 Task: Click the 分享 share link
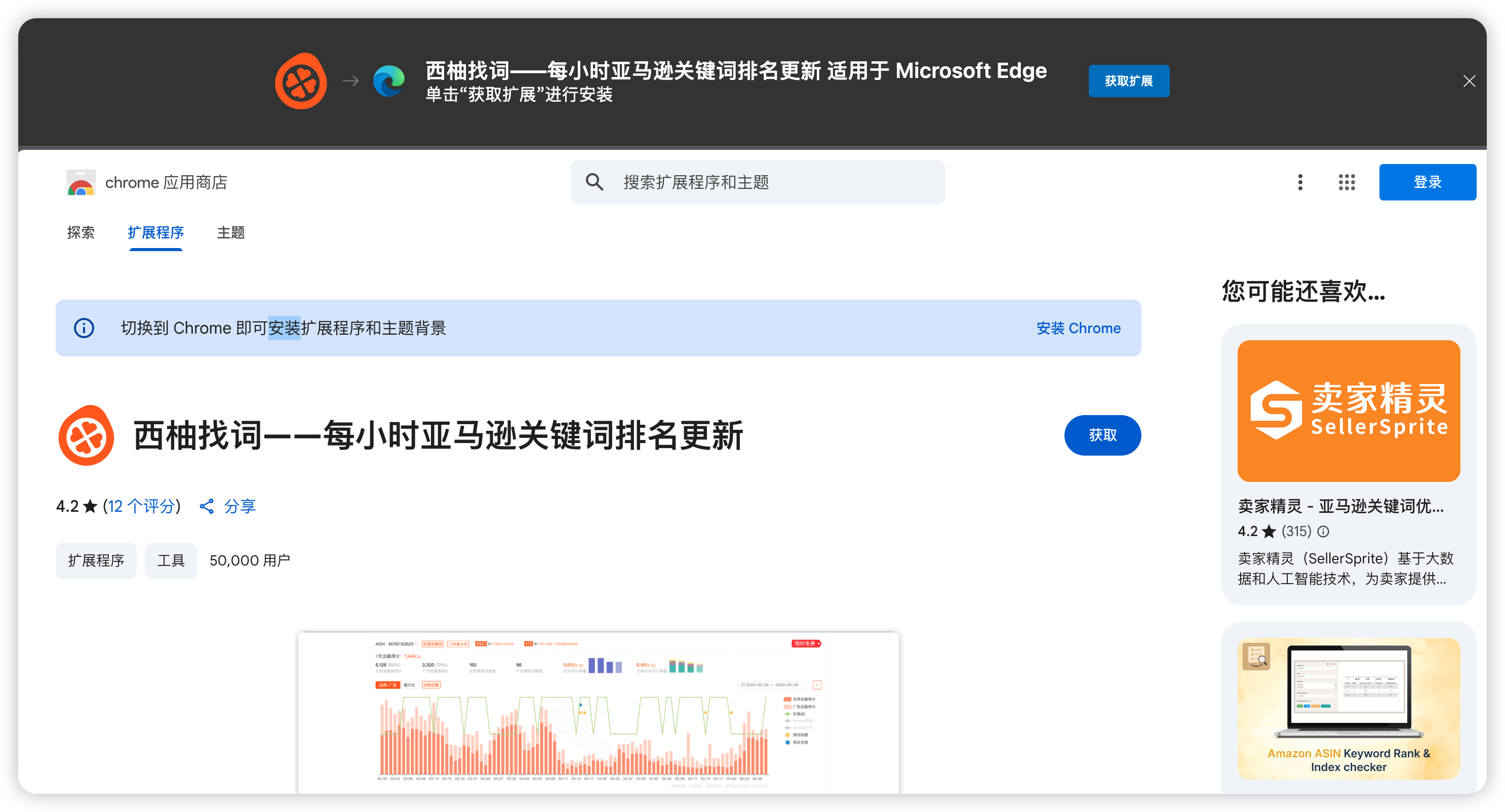[240, 506]
